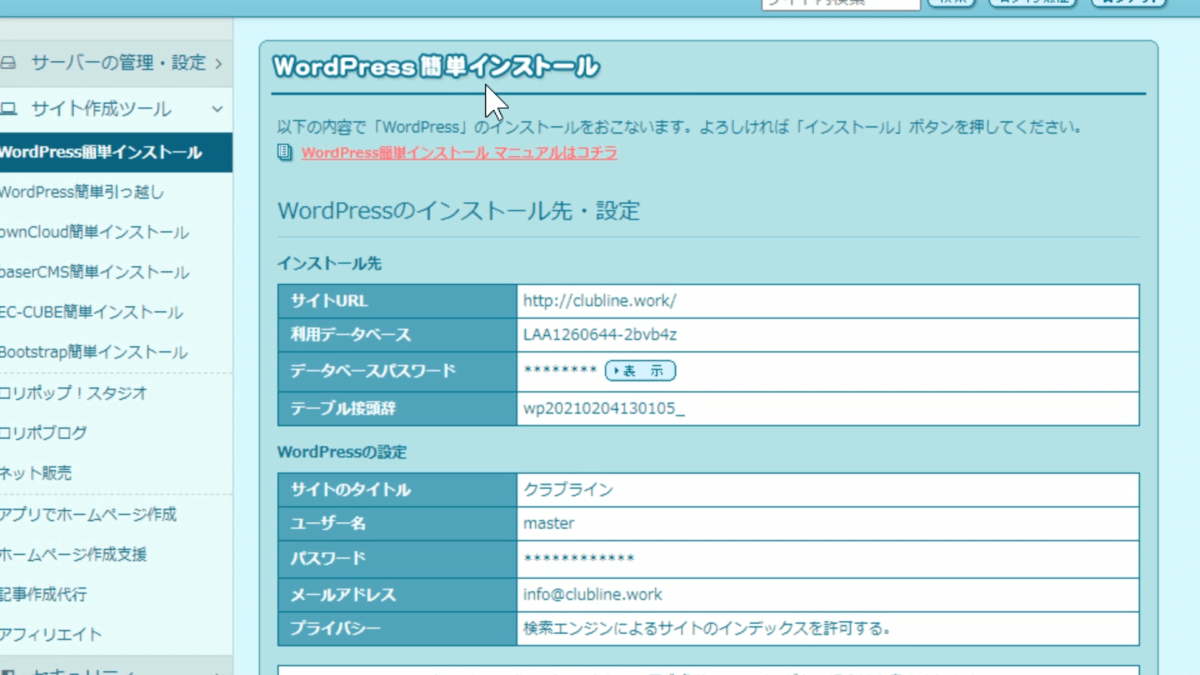Select the username value master
Viewport: 1200px width, 675px height.
click(x=549, y=523)
